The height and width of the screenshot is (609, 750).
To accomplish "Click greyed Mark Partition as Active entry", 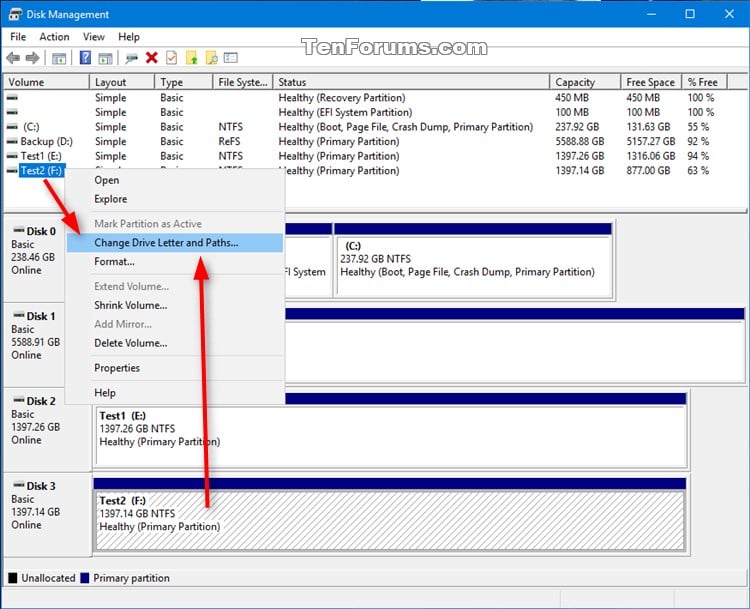I will (175, 224).
